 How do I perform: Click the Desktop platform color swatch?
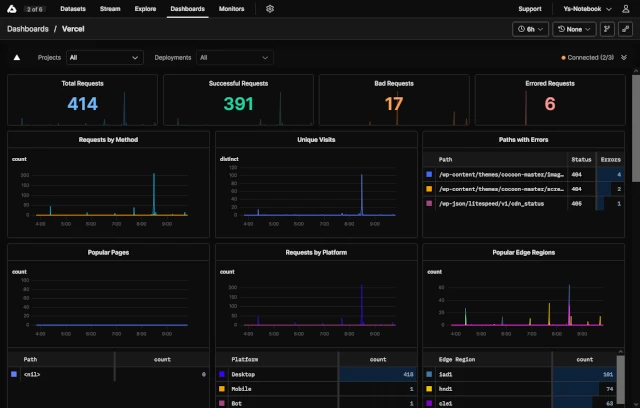pyautogui.click(x=222, y=374)
